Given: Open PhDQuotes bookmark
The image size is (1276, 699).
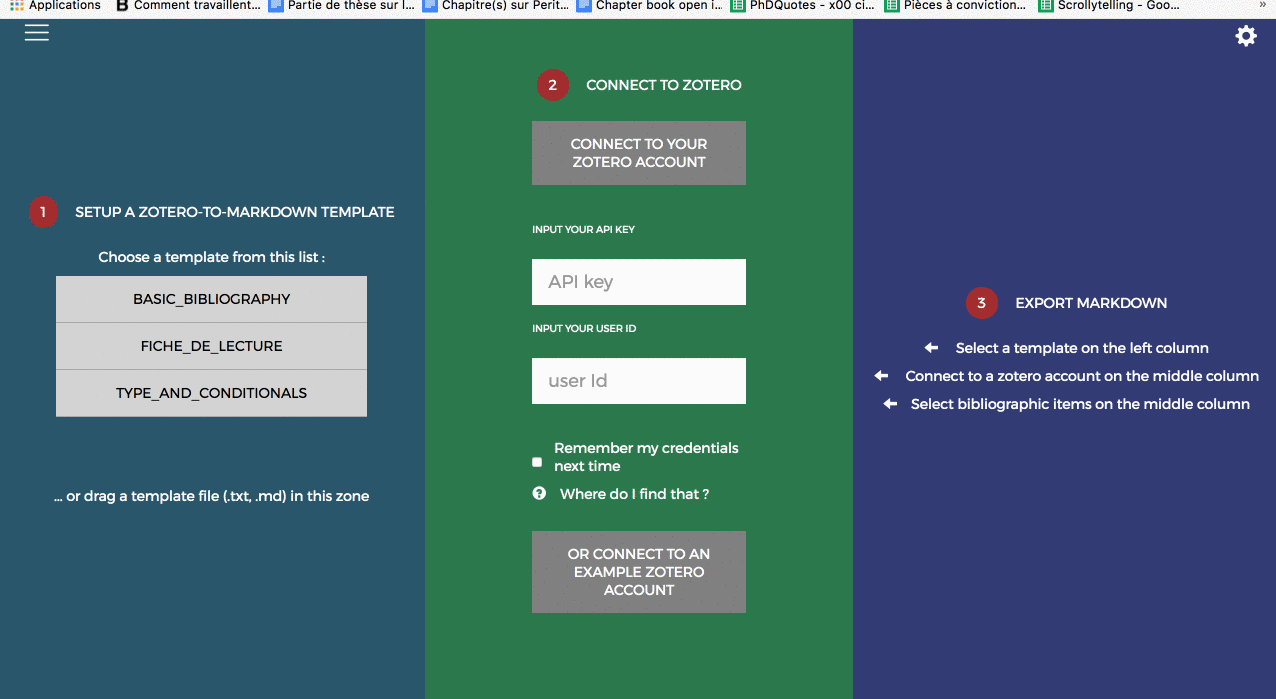Looking at the screenshot, I should click(x=803, y=5).
